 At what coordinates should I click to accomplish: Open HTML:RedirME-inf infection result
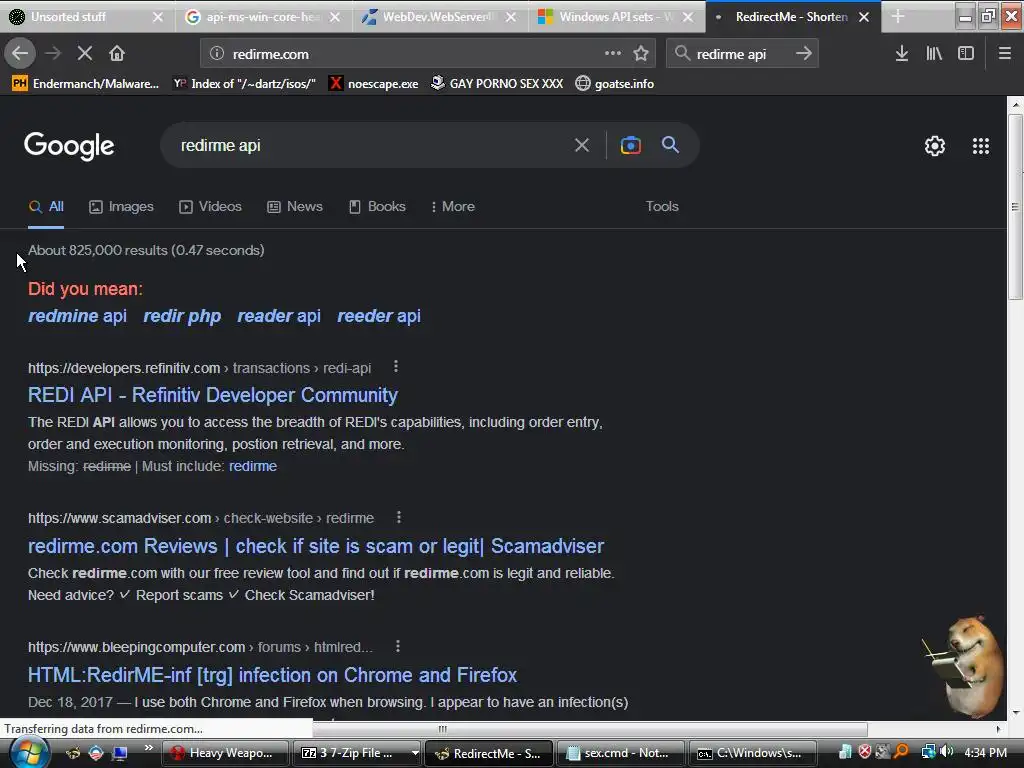tap(272, 675)
